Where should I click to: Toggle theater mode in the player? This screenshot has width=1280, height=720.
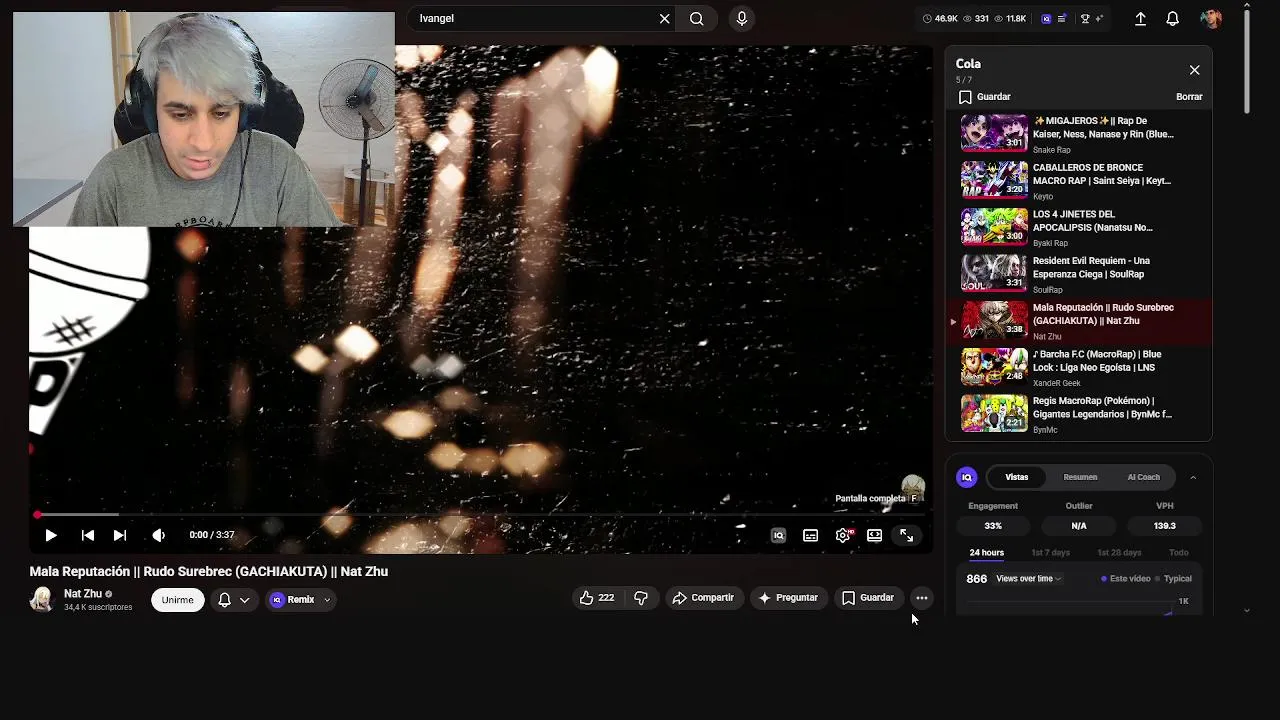(874, 535)
